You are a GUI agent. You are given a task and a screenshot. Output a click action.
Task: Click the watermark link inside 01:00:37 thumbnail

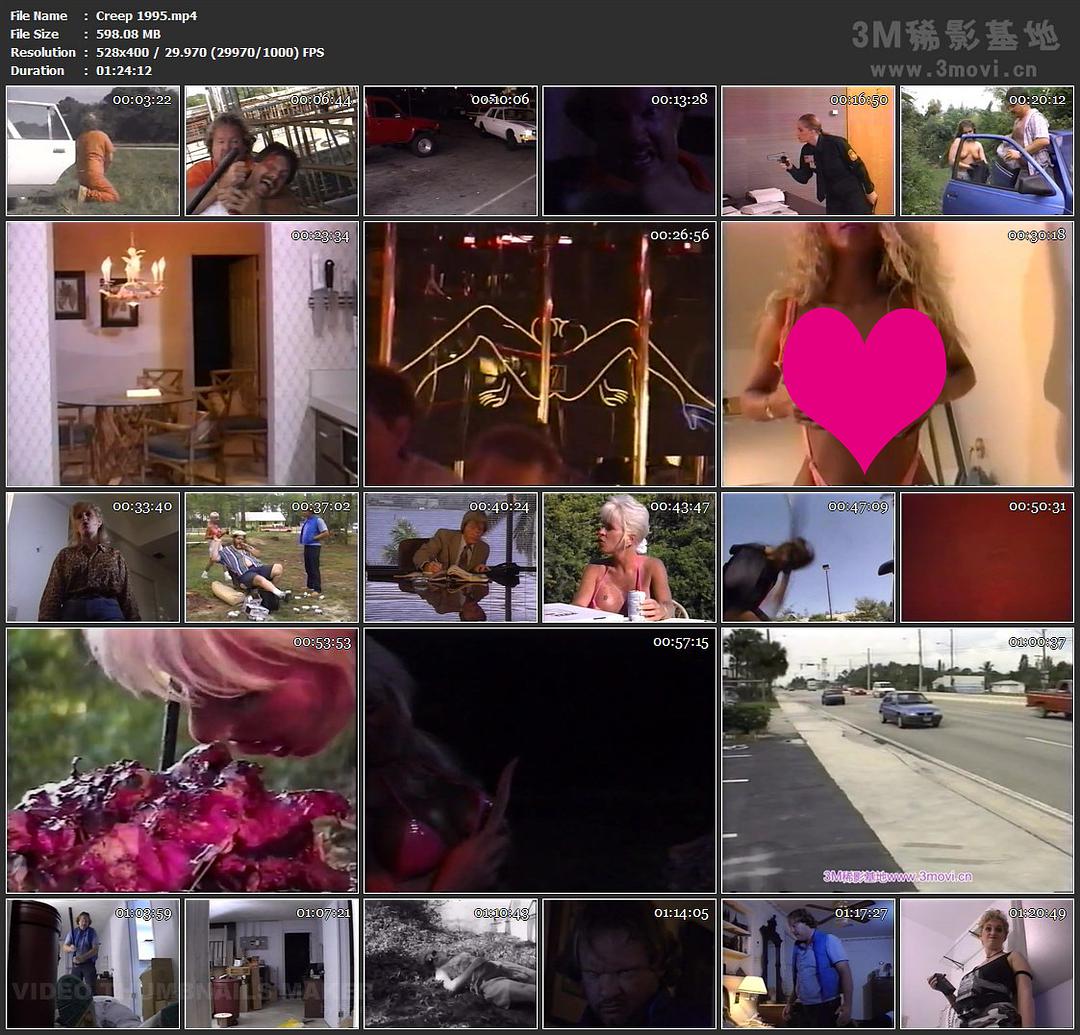[x=897, y=877]
